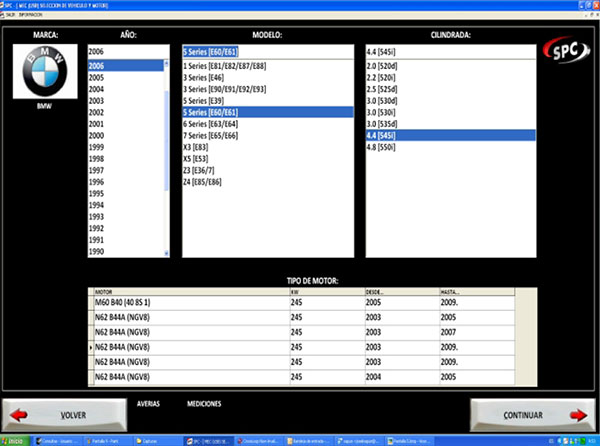Select the row marker arrow in motor table
Image resolution: width=600 pixels, height=446 pixels.
click(x=91, y=345)
